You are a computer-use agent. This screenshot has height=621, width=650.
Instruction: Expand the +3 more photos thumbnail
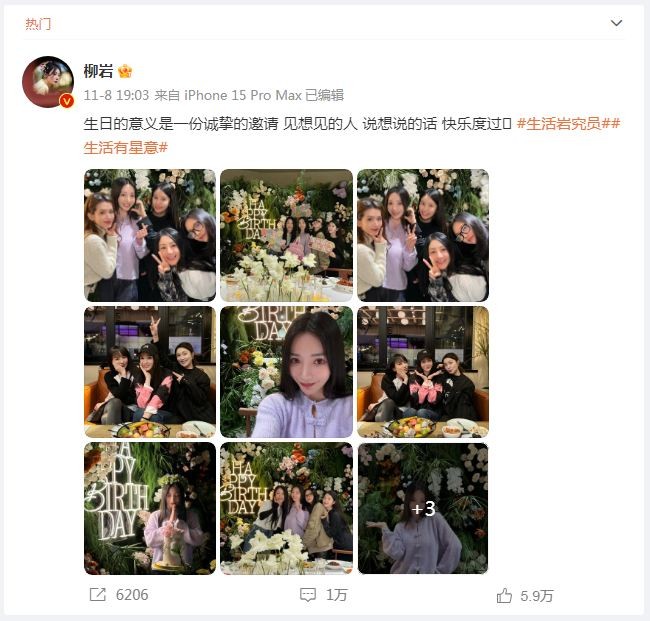423,508
